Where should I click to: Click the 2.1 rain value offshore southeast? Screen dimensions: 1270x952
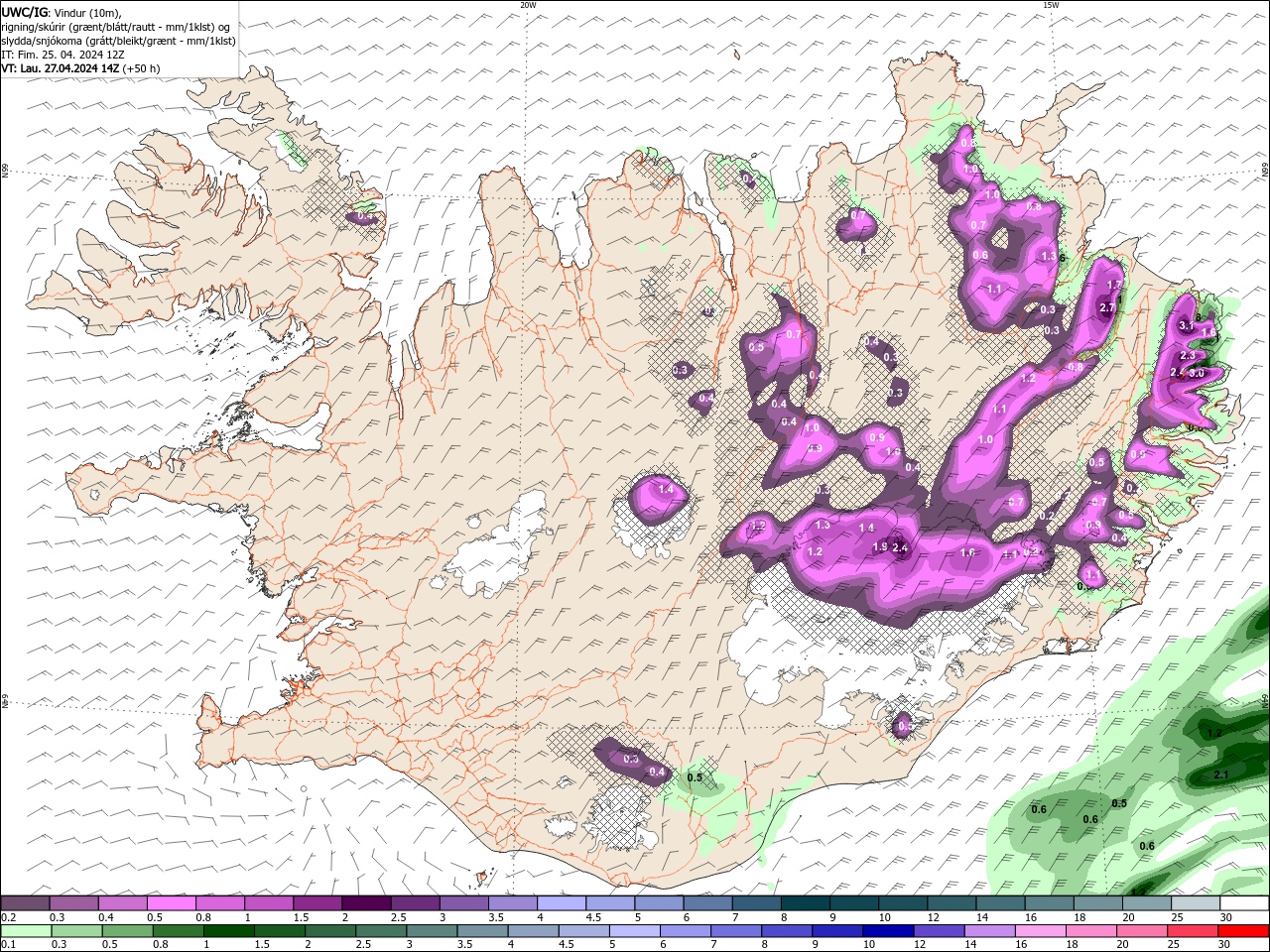pos(1222,774)
